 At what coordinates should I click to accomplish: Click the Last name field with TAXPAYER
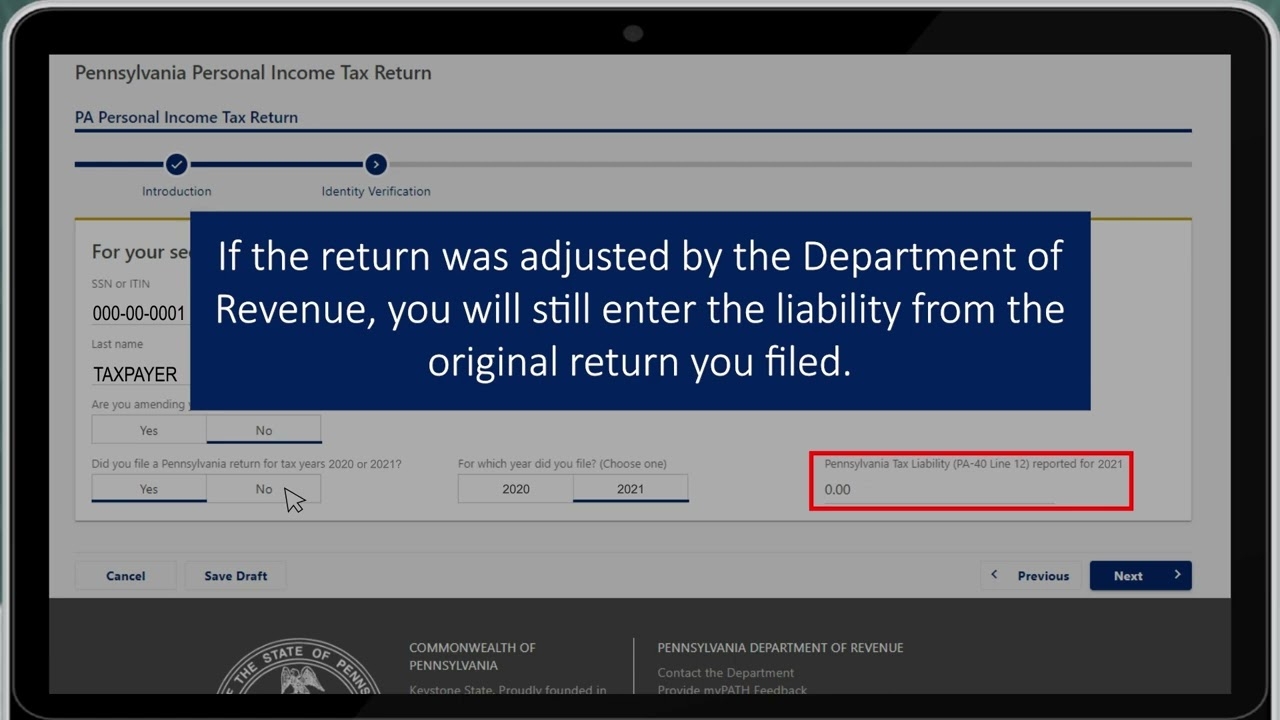(140, 374)
